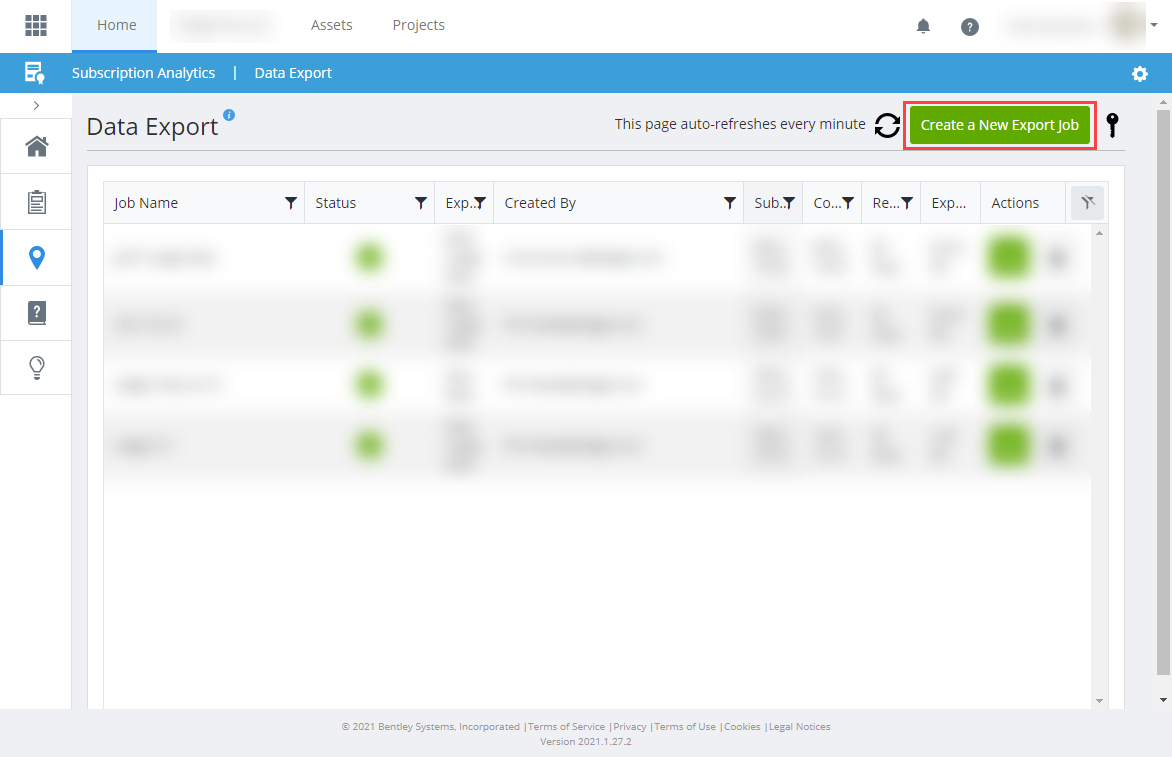Open the help question mark icon
This screenshot has width=1172, height=757.
click(x=969, y=27)
